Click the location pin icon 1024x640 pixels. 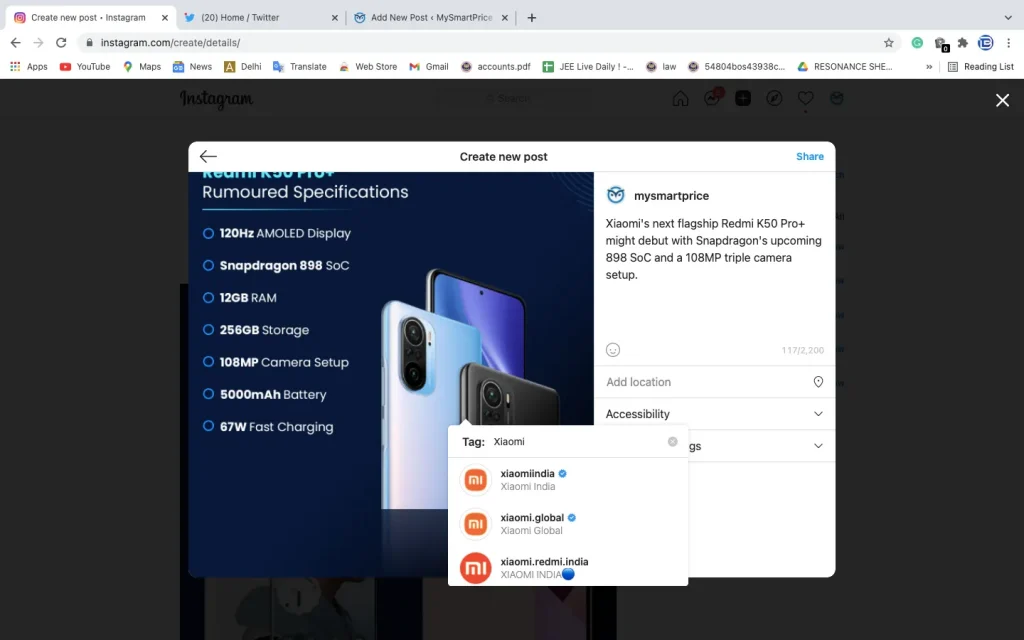point(818,382)
